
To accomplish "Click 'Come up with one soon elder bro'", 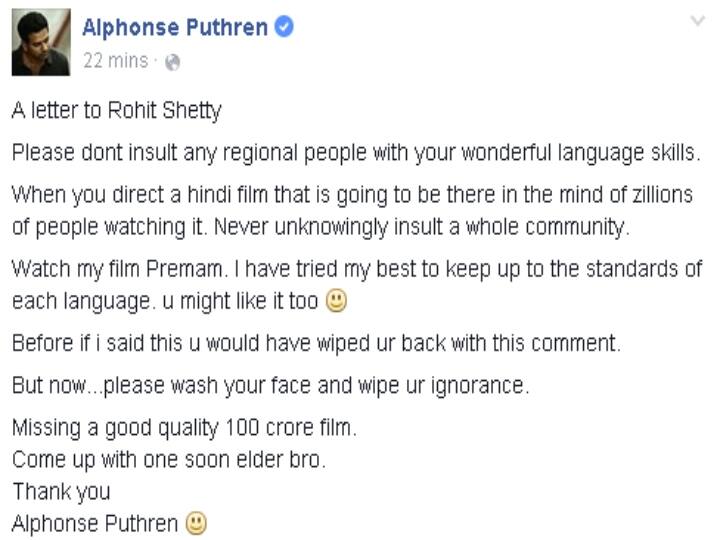I will [x=169, y=460].
